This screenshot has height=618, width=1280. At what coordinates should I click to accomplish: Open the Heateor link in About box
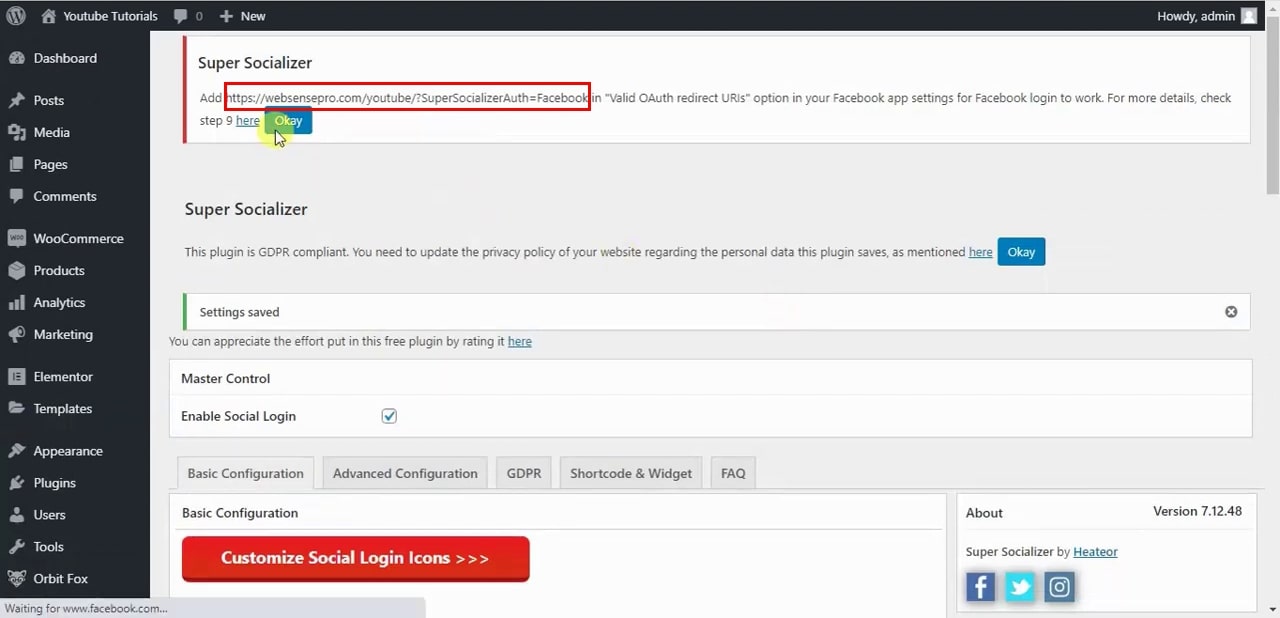(x=1095, y=551)
